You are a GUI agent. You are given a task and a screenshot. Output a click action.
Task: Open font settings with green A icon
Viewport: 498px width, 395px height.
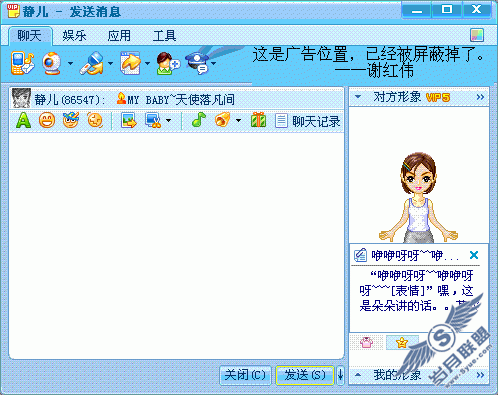coord(23,120)
